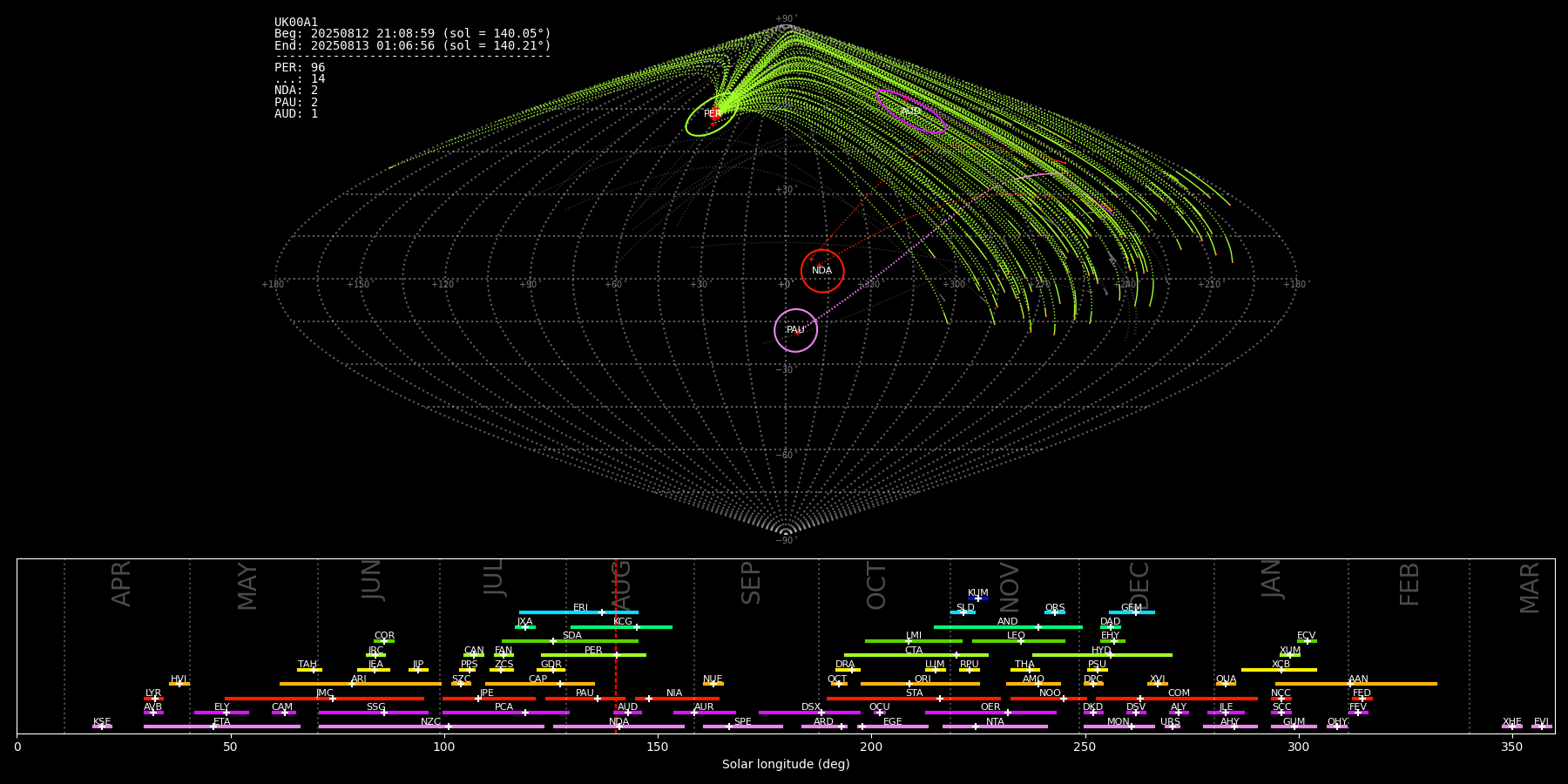Click the red NIA shower bar
Screen dimensions: 1568x784
pos(677,699)
